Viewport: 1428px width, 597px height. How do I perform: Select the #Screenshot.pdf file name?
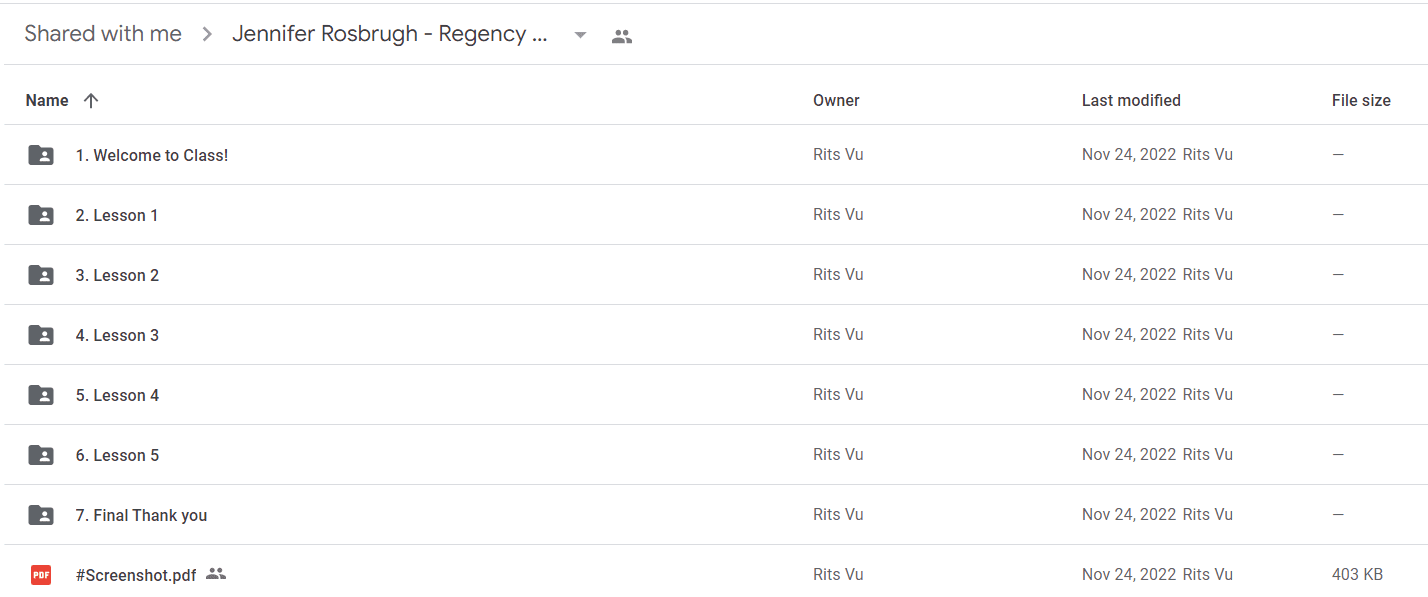click(136, 575)
